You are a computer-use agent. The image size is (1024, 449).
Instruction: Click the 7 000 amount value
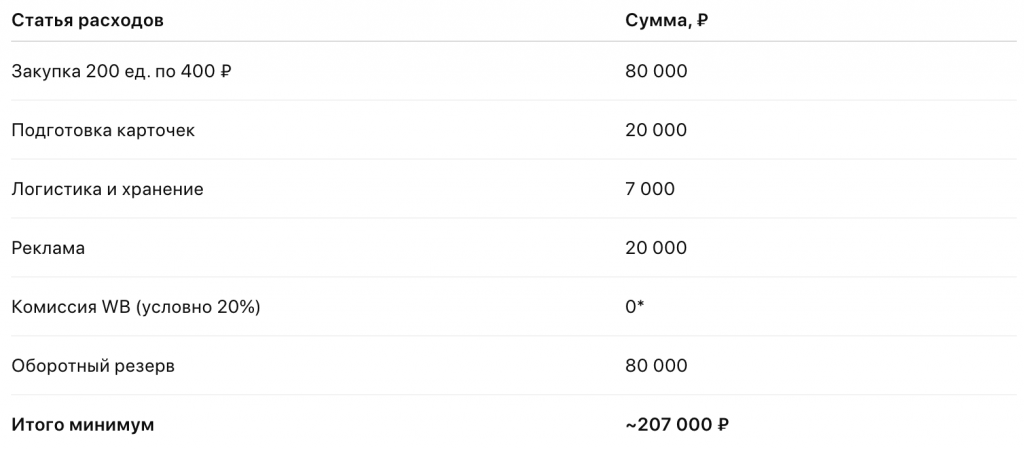pos(650,189)
